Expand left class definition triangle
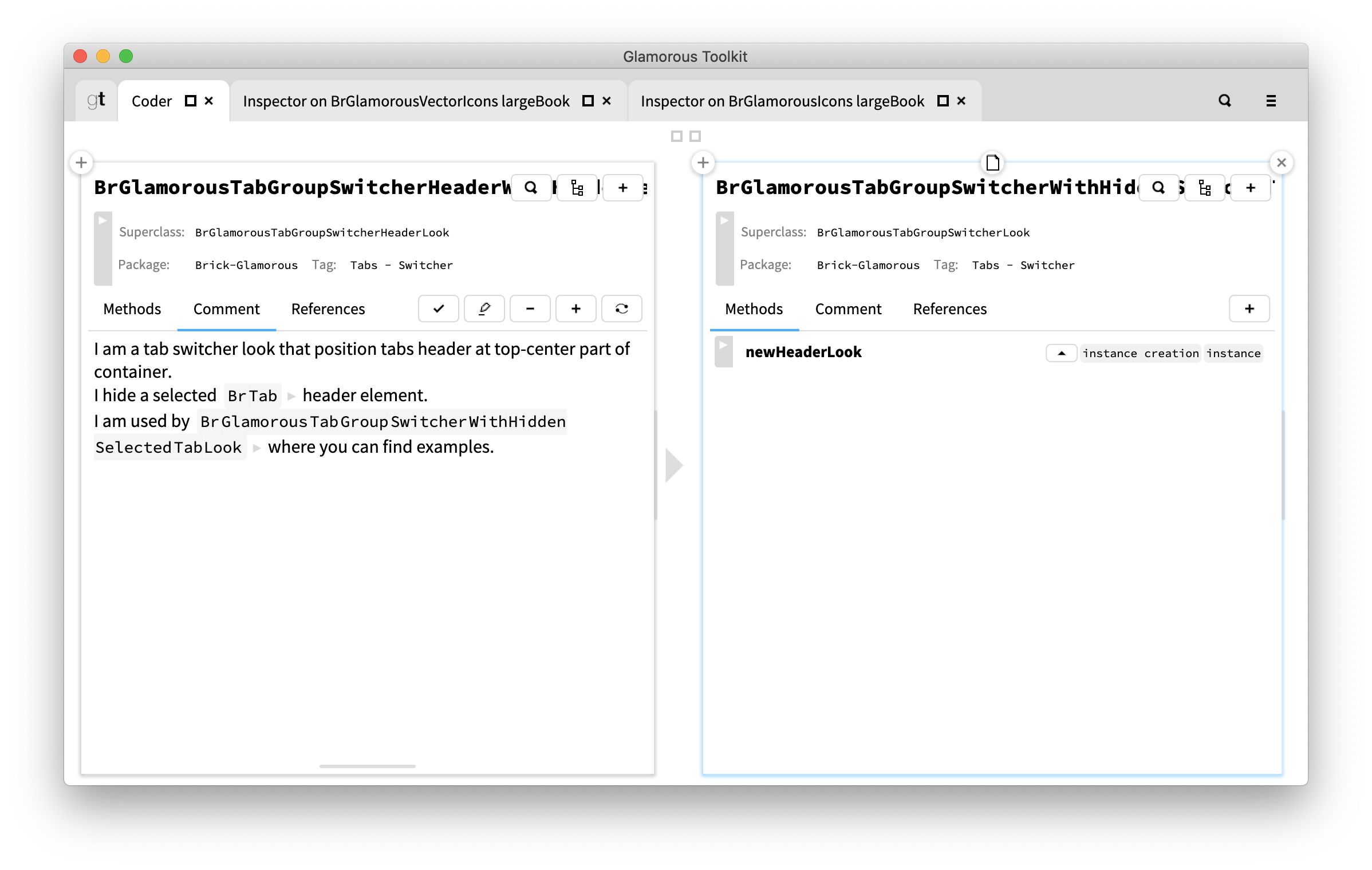Viewport: 1372px width, 870px height. coord(103,248)
